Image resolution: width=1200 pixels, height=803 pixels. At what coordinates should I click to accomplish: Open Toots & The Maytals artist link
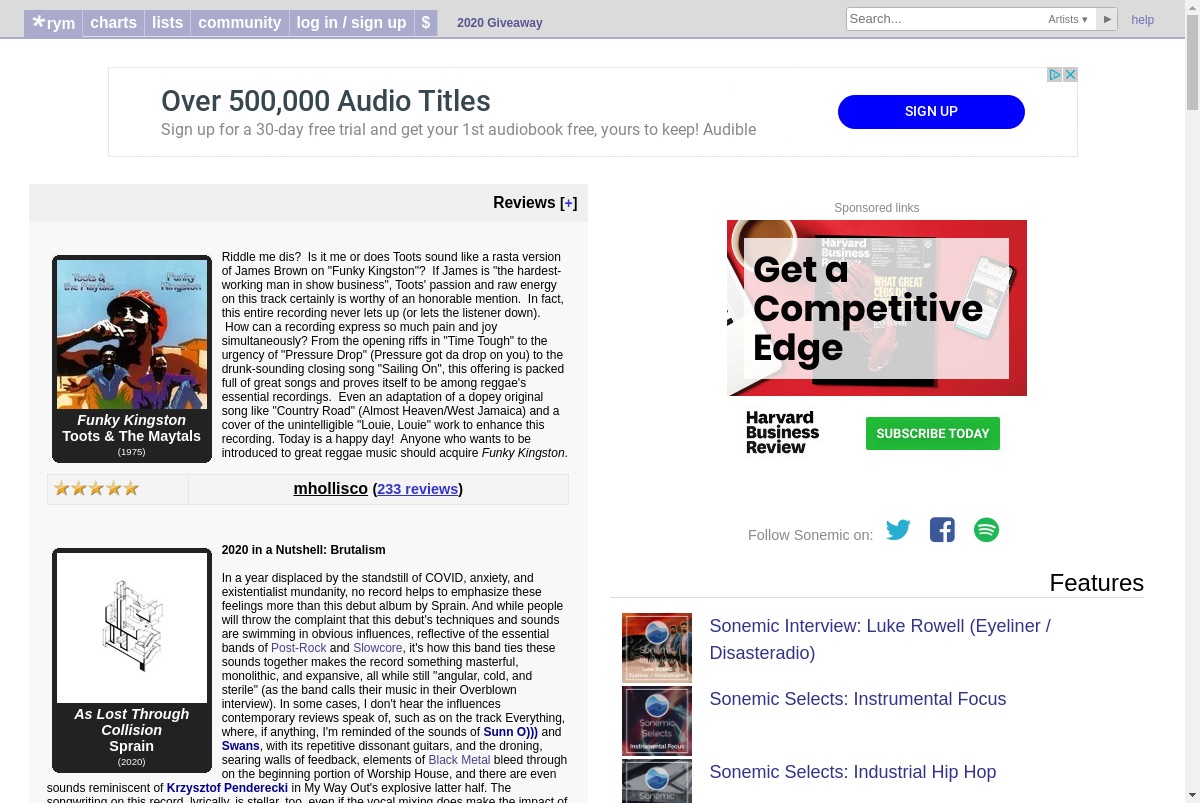tap(132, 436)
